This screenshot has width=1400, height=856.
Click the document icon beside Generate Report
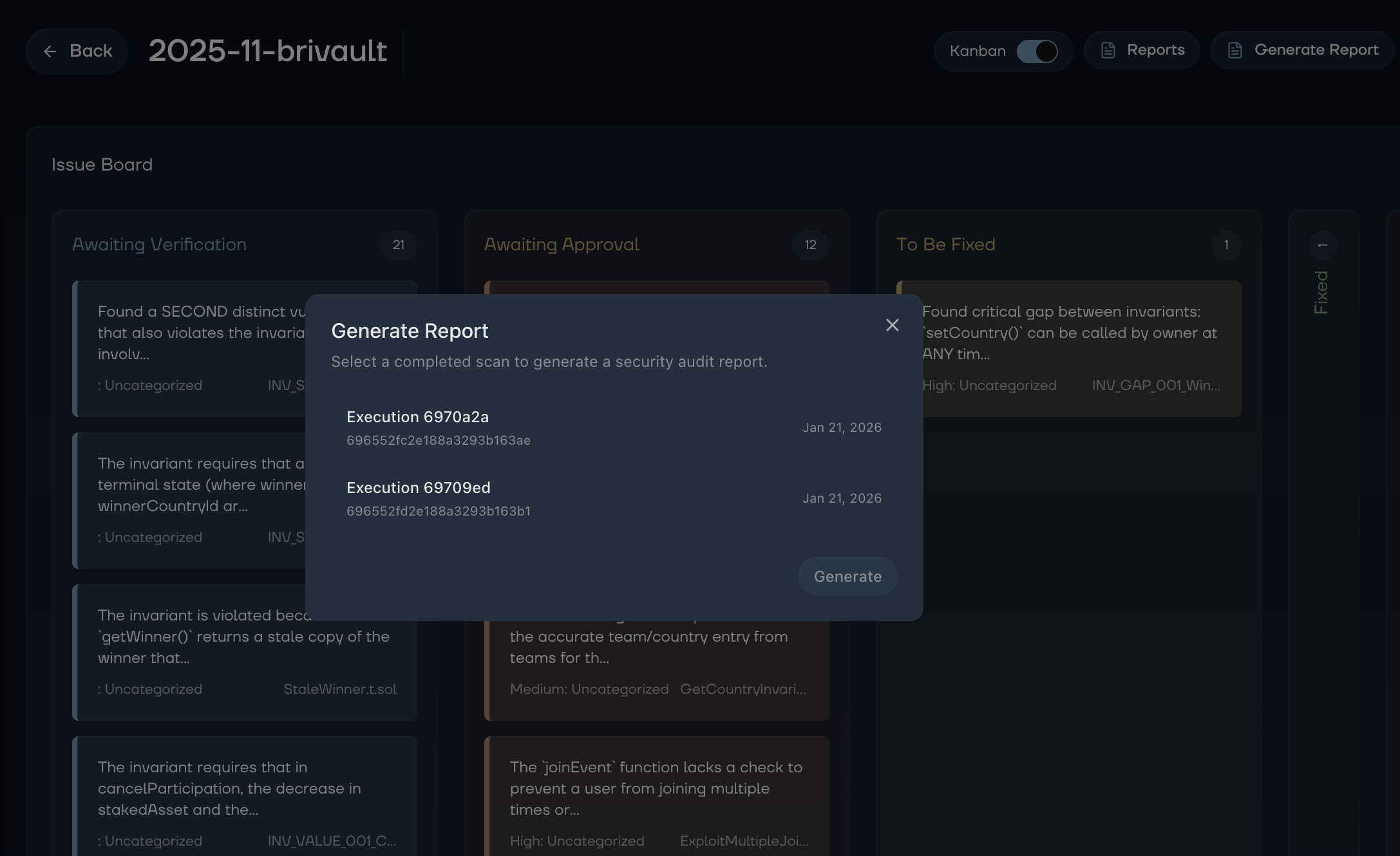(1234, 50)
